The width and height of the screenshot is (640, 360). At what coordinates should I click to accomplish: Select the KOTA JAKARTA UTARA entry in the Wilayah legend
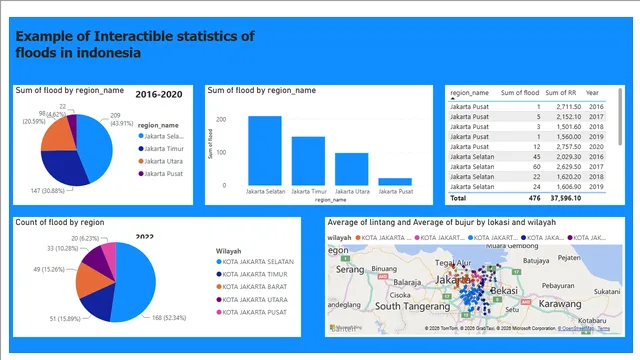click(252, 300)
